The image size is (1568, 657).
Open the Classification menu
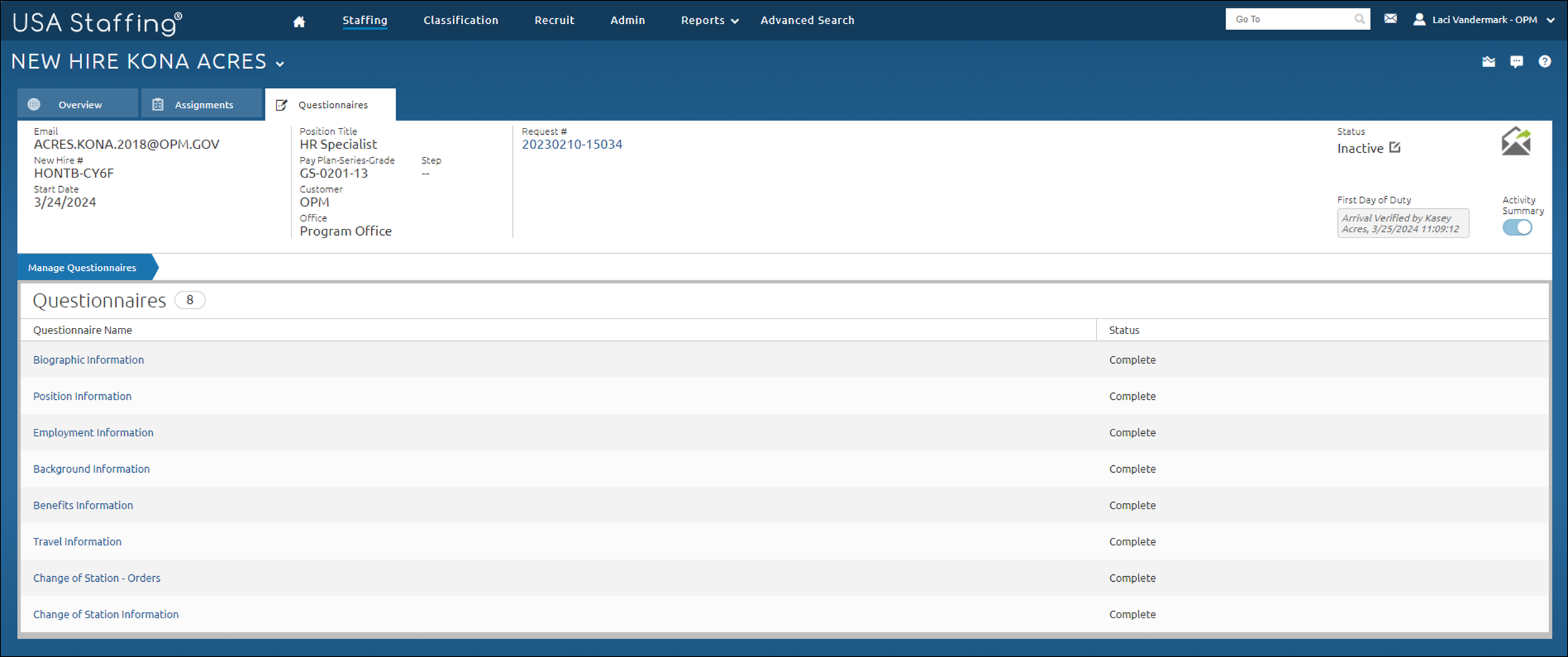click(461, 20)
